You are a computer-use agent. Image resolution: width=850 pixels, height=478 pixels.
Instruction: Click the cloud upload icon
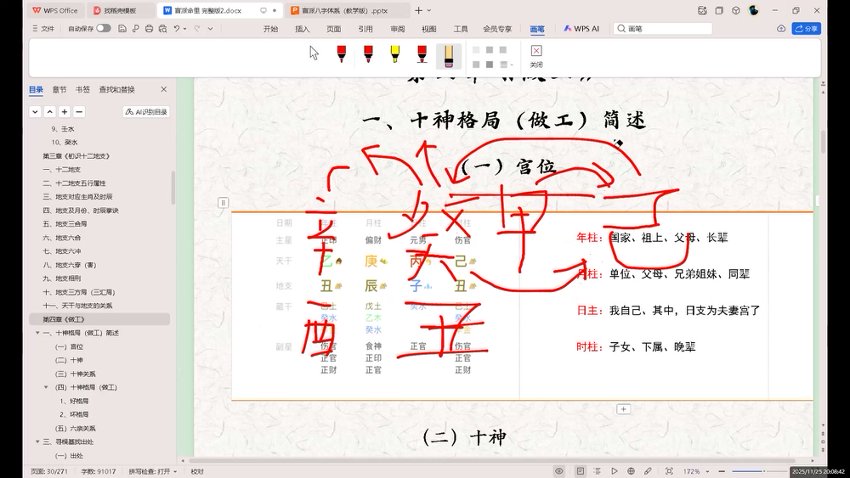[781, 28]
